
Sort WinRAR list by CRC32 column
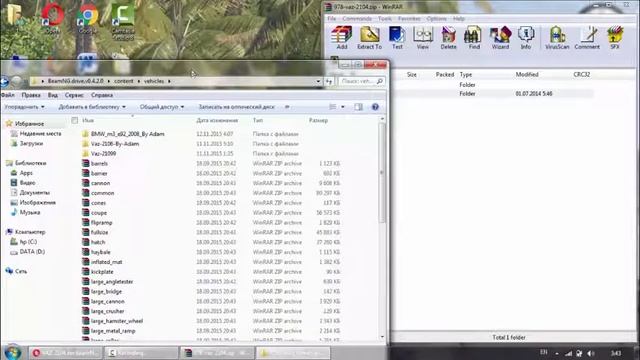click(x=582, y=75)
